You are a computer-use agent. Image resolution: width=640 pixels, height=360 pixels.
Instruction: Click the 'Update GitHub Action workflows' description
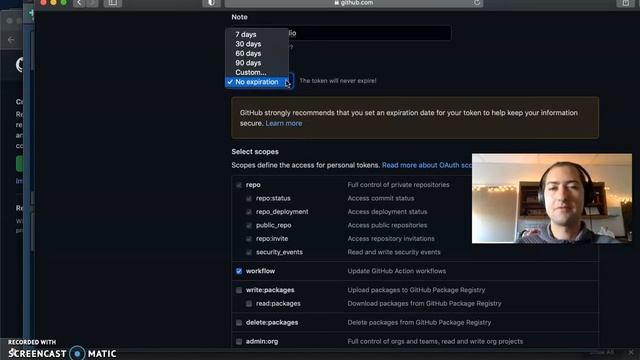click(397, 271)
